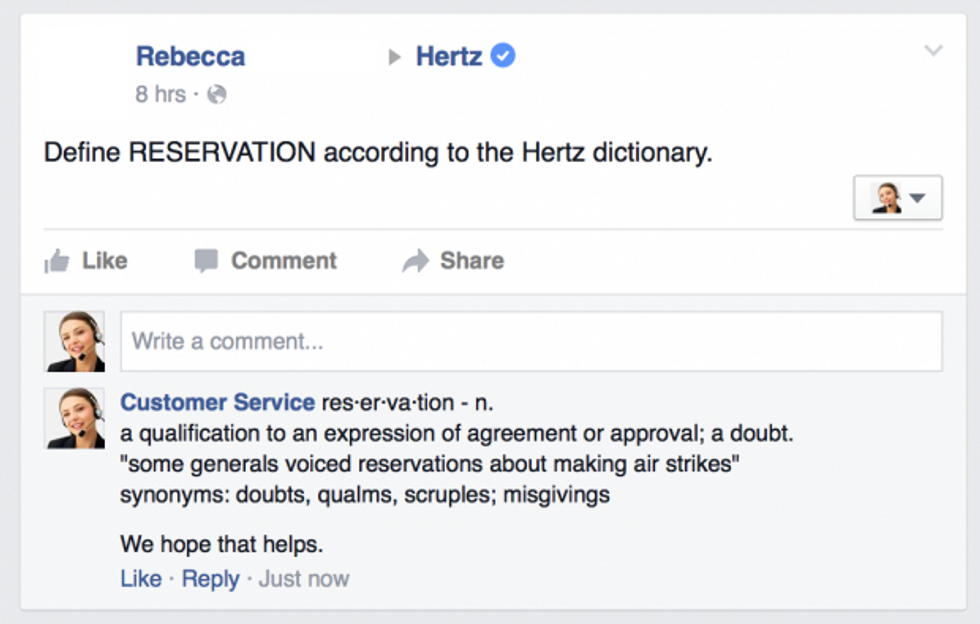The width and height of the screenshot is (980, 624).
Task: Click the globe public privacy icon
Action: point(216,94)
